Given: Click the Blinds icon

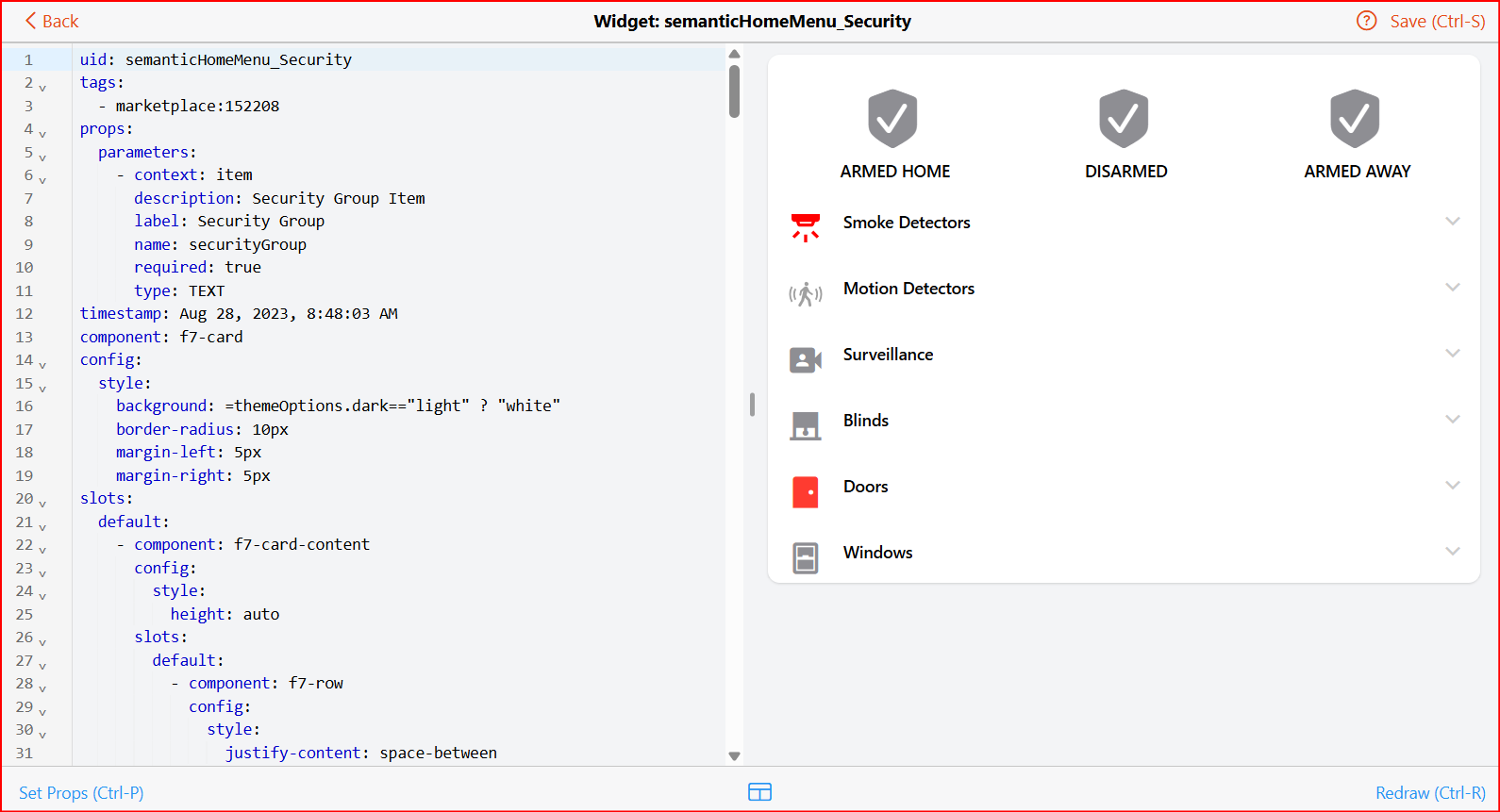Looking at the screenshot, I should click(x=805, y=425).
